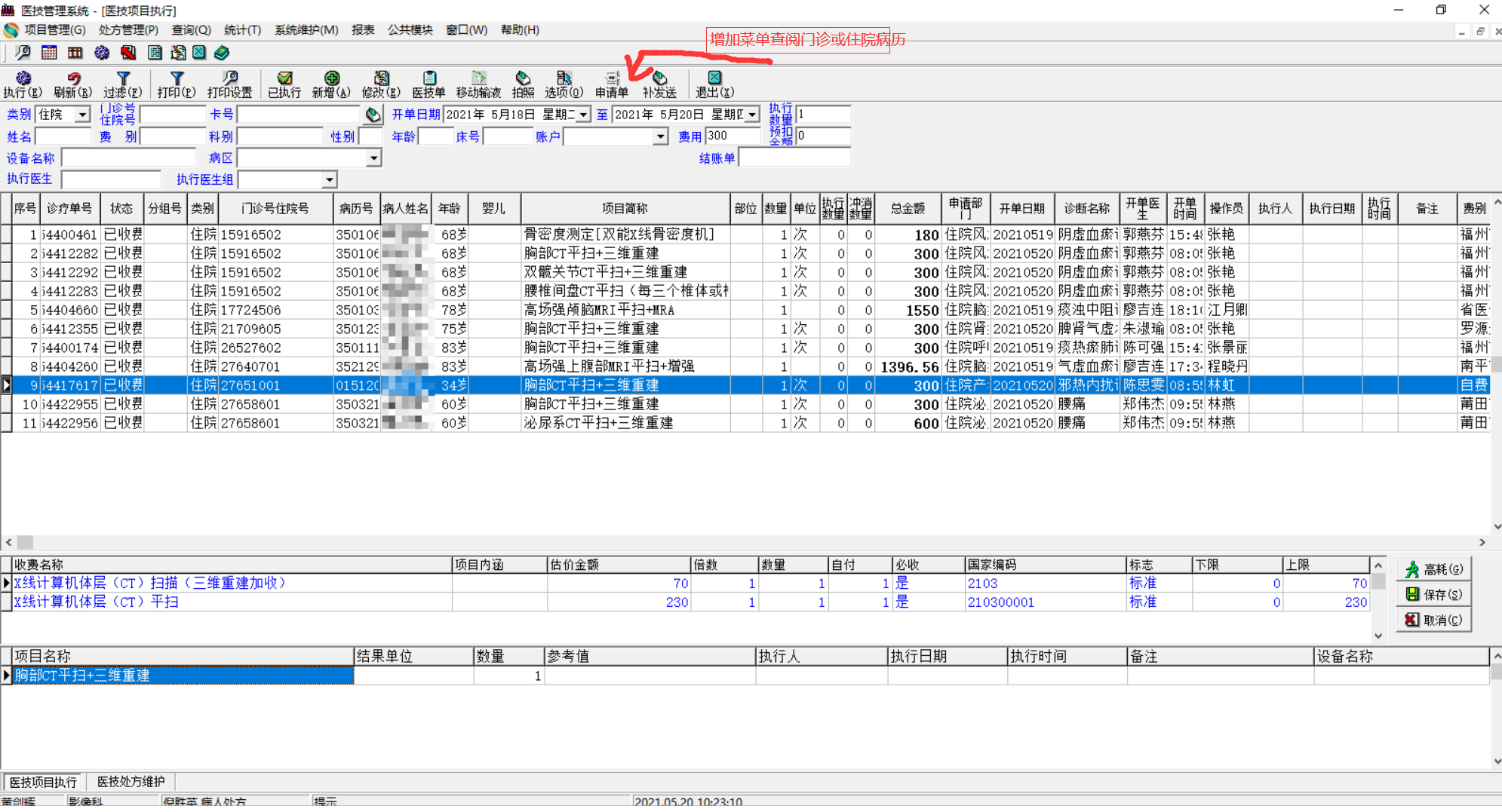Open the 项目管理(G) menu
This screenshot has height=812, width=1502.
tap(55, 30)
